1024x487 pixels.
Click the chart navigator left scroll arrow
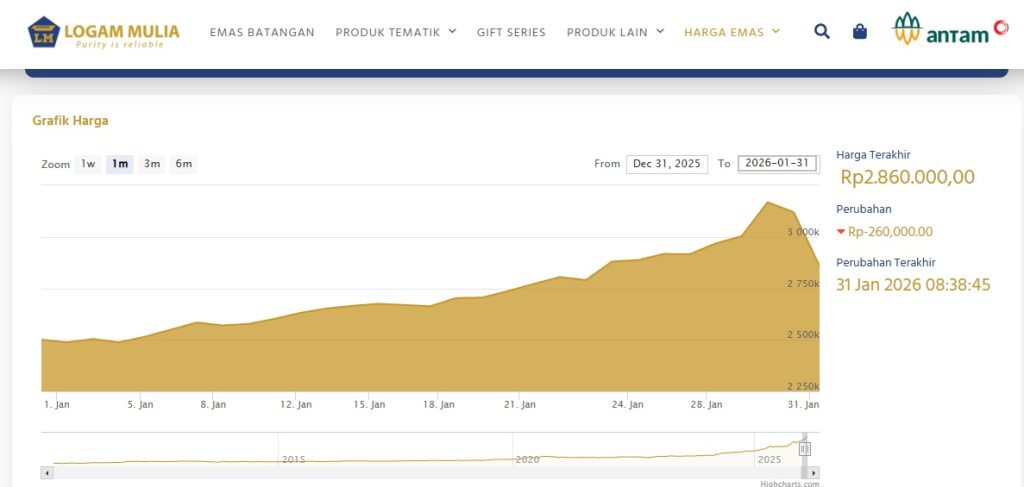click(46, 472)
